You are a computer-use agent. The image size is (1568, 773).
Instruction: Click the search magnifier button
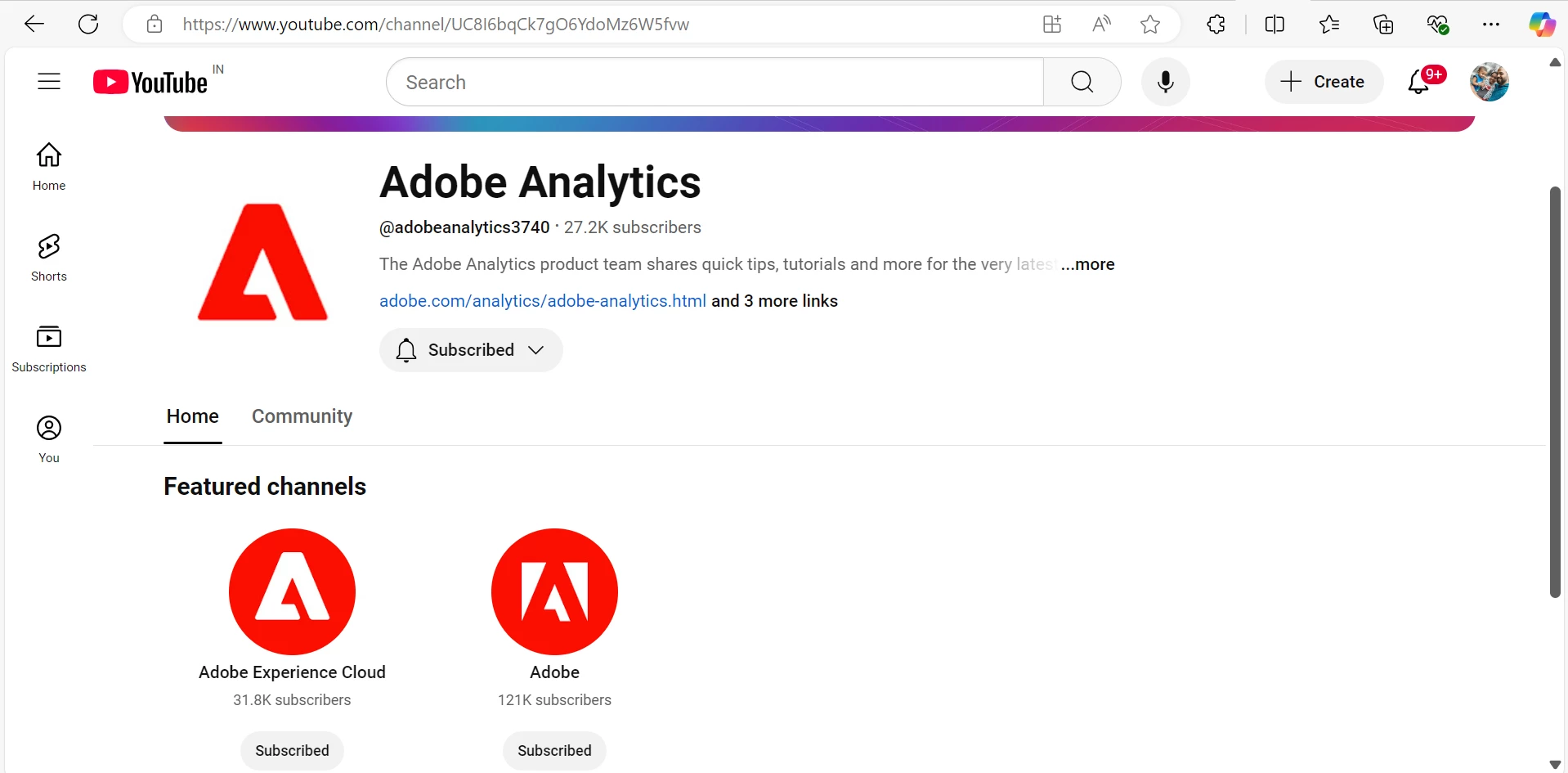point(1082,82)
